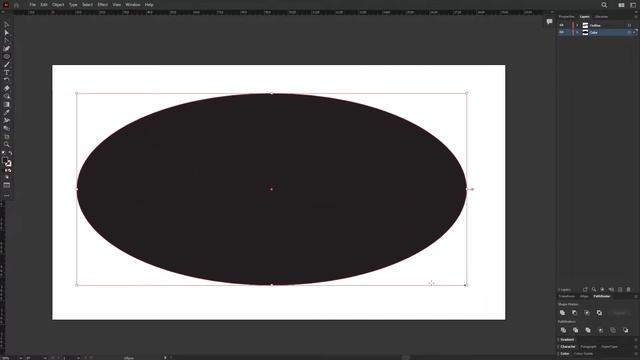Open Character panel flyout menu
The image size is (640, 360).
tap(636, 347)
